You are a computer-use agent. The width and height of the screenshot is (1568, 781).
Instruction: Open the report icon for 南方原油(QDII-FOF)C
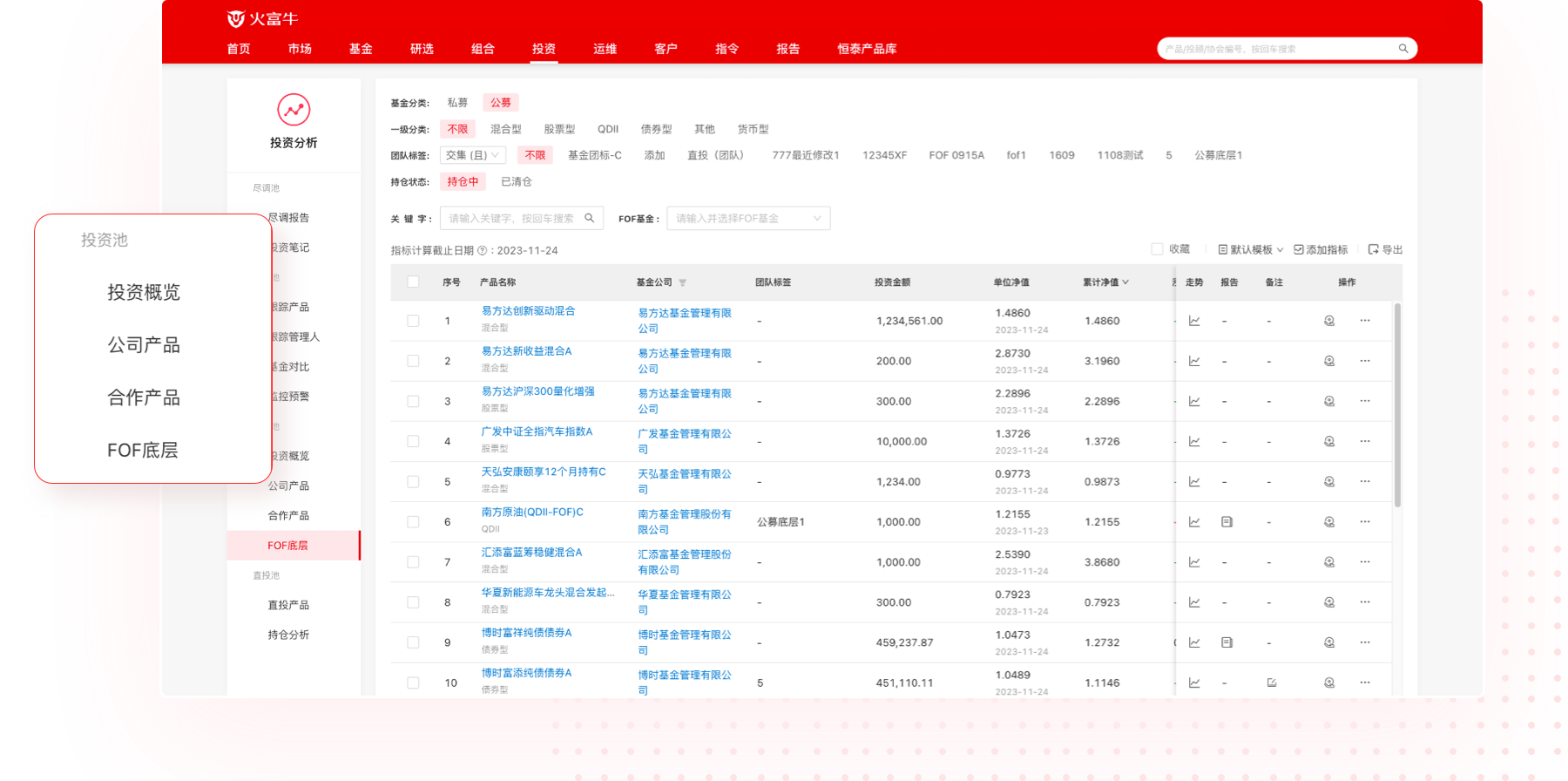[x=1227, y=522]
